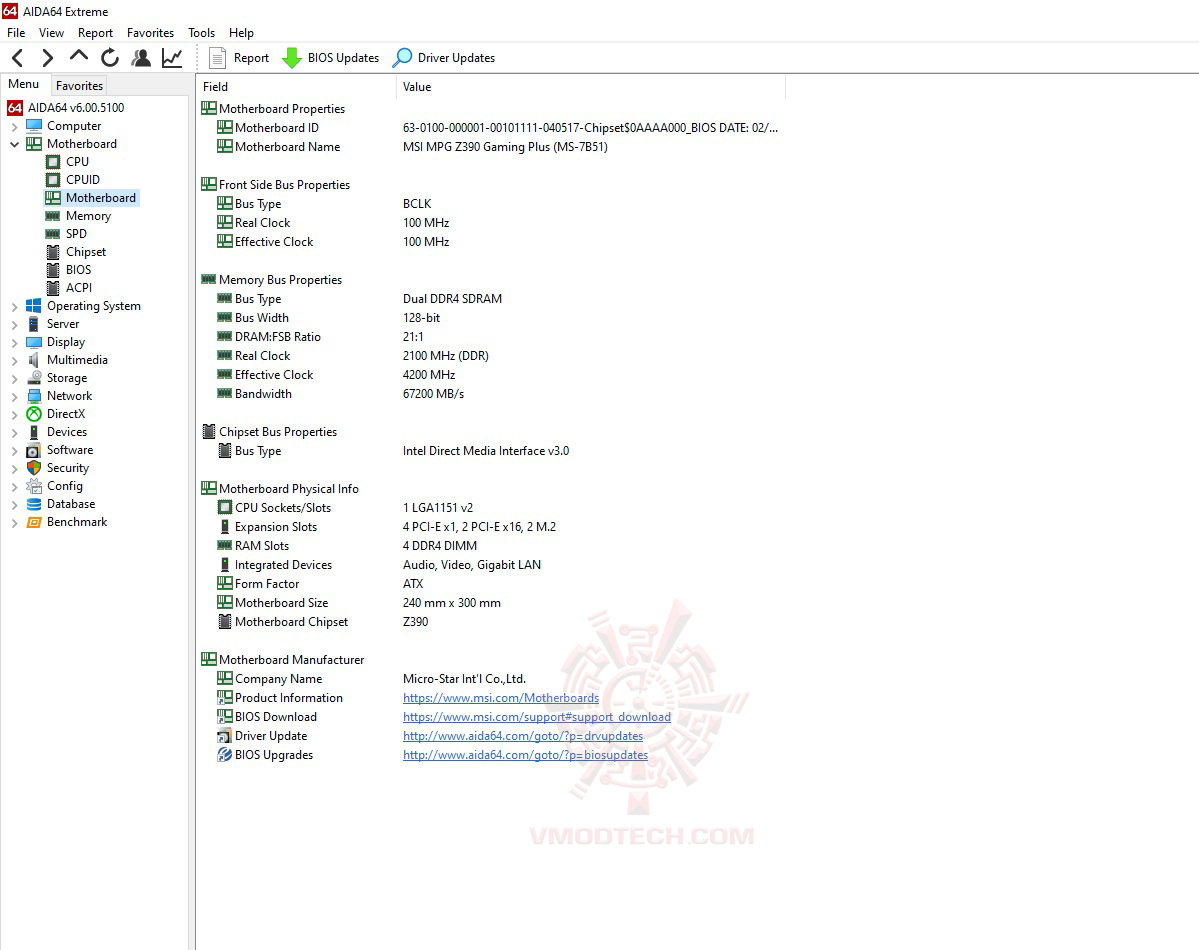Select the Expansion Slots row
The width and height of the screenshot is (1199, 950).
click(x=489, y=527)
